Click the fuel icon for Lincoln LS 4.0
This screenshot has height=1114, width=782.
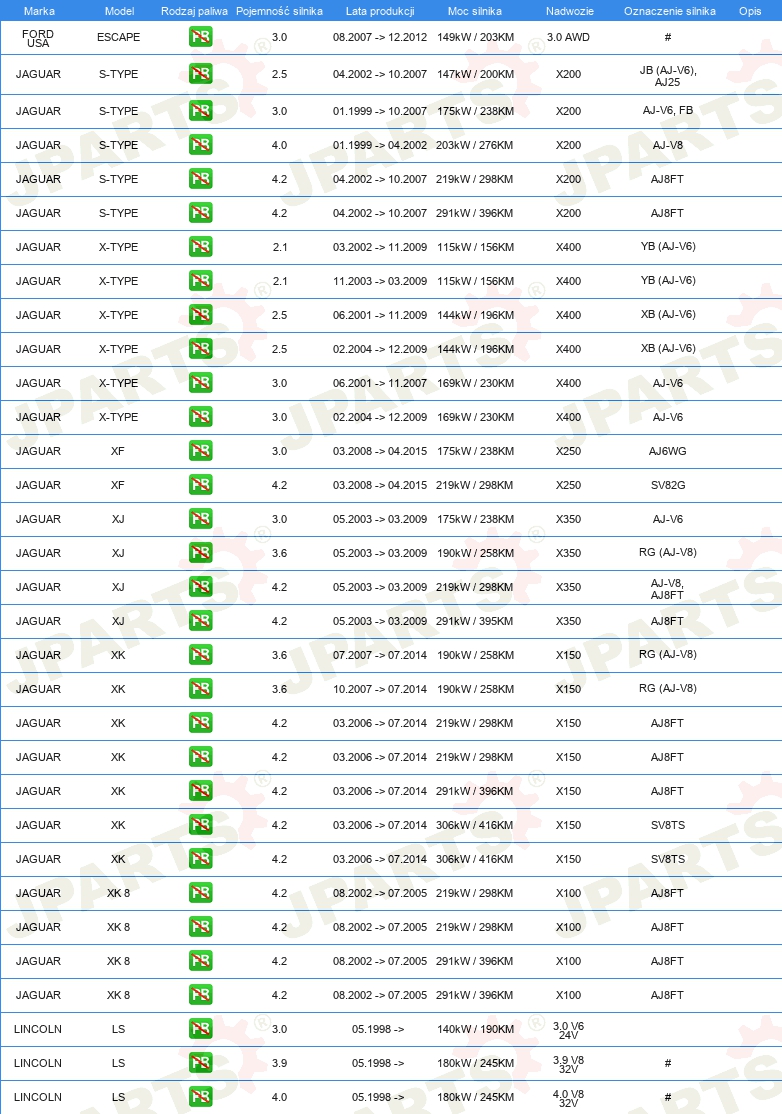201,1097
